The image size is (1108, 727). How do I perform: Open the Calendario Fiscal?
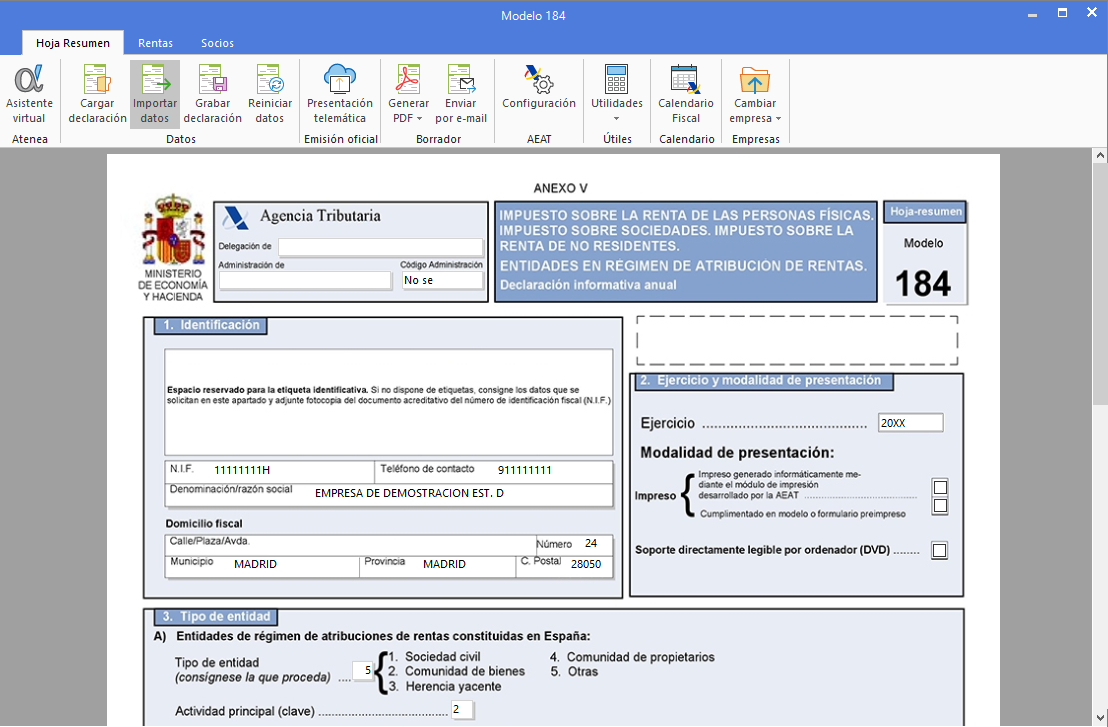tap(685, 94)
